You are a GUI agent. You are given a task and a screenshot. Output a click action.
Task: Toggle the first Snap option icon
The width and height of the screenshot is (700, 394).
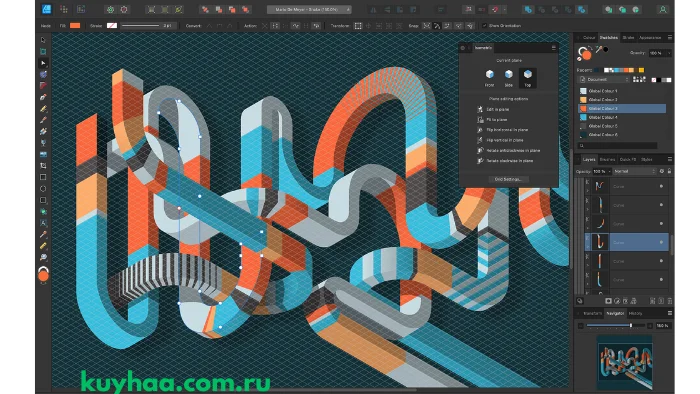[427, 26]
